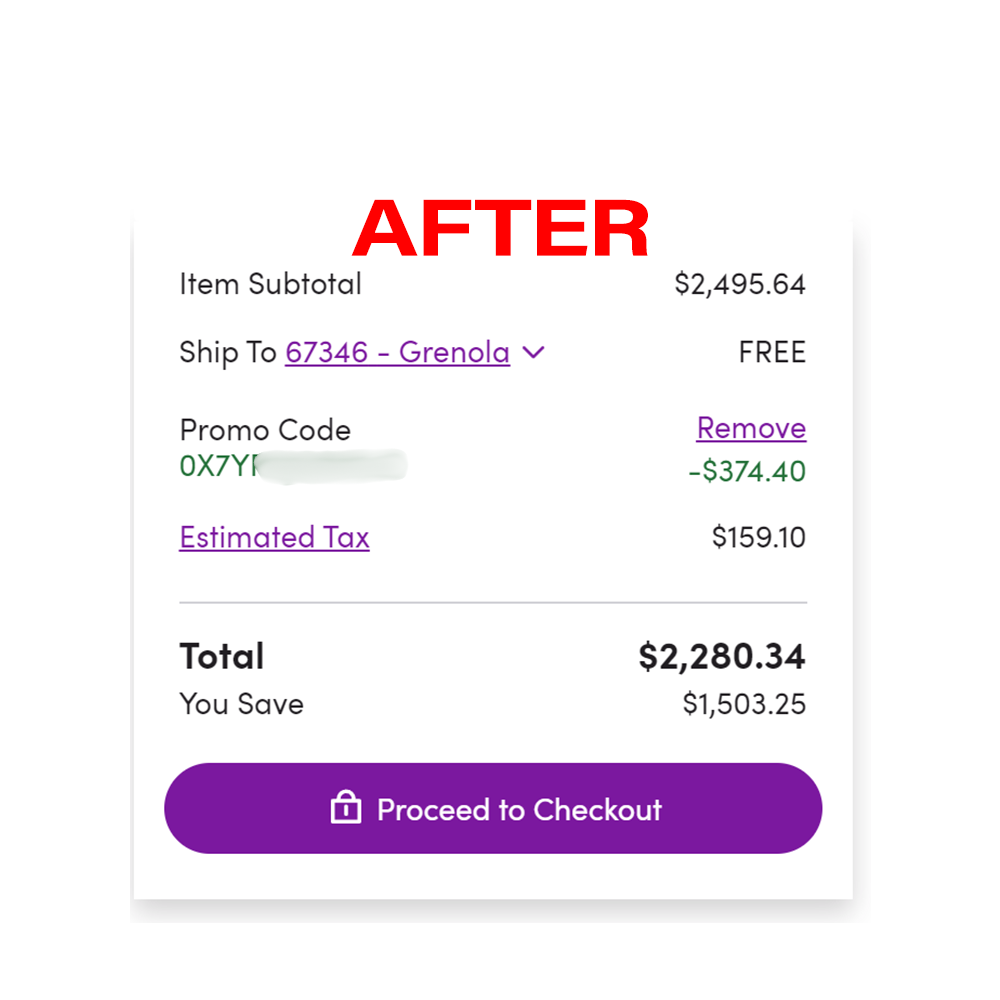This screenshot has height=1000, width=1000.
Task: Select the Total label in summary
Action: coord(221,657)
